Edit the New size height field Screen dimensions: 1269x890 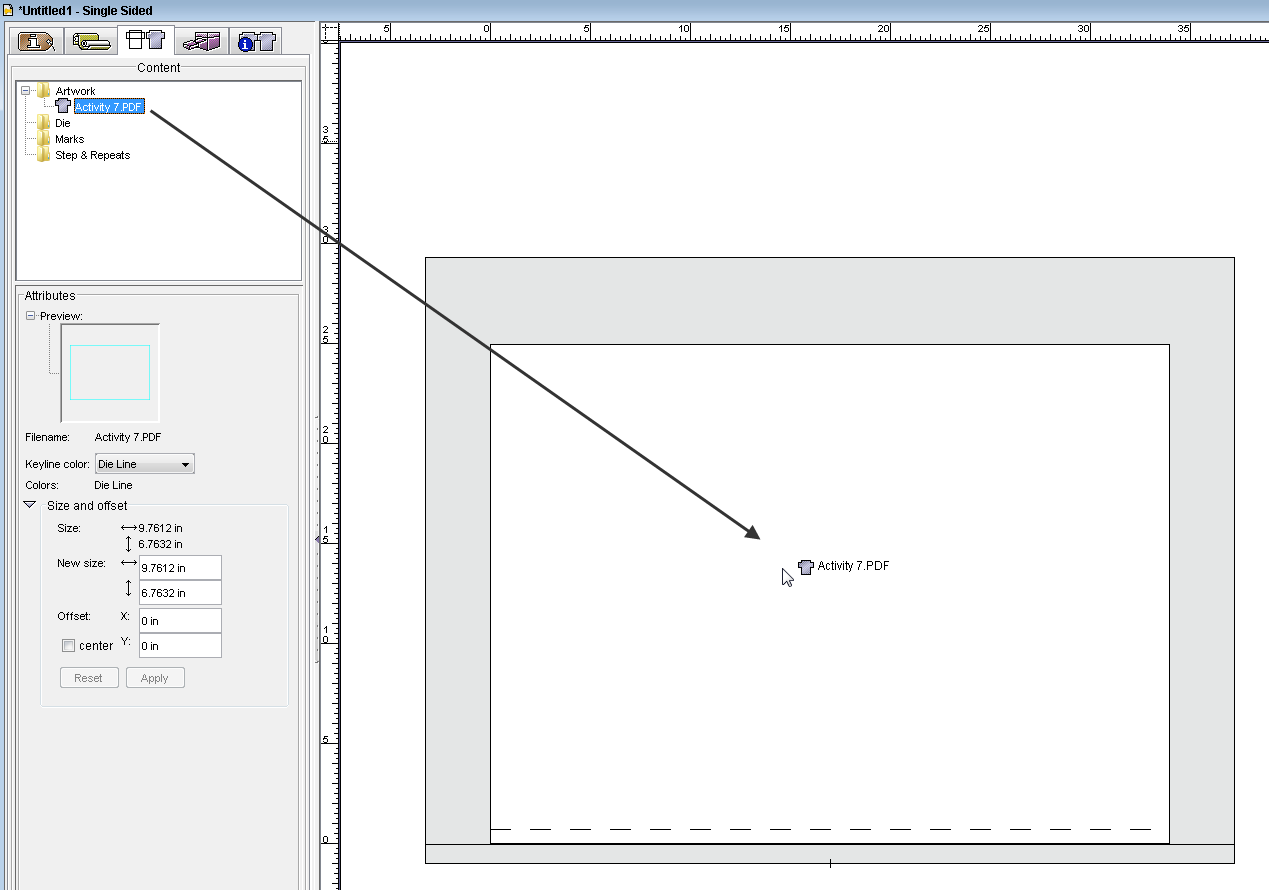(x=180, y=593)
